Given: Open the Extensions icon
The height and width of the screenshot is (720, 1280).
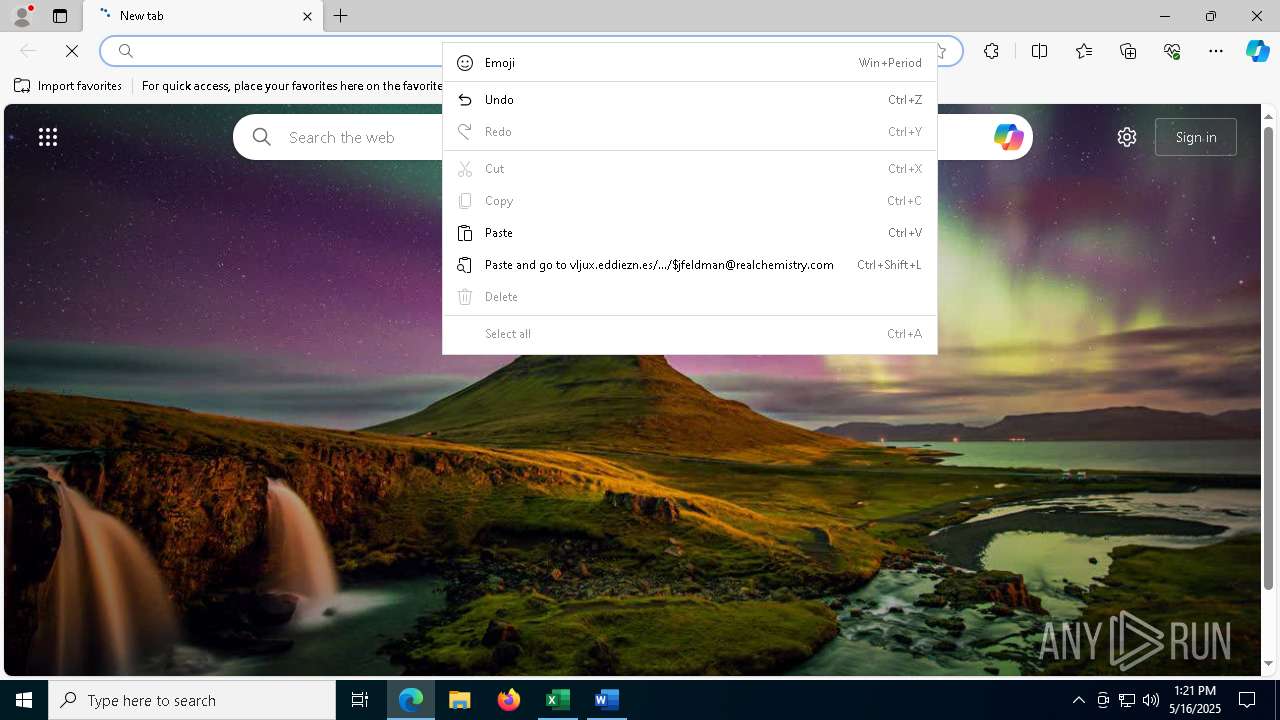Looking at the screenshot, I should tap(991, 51).
